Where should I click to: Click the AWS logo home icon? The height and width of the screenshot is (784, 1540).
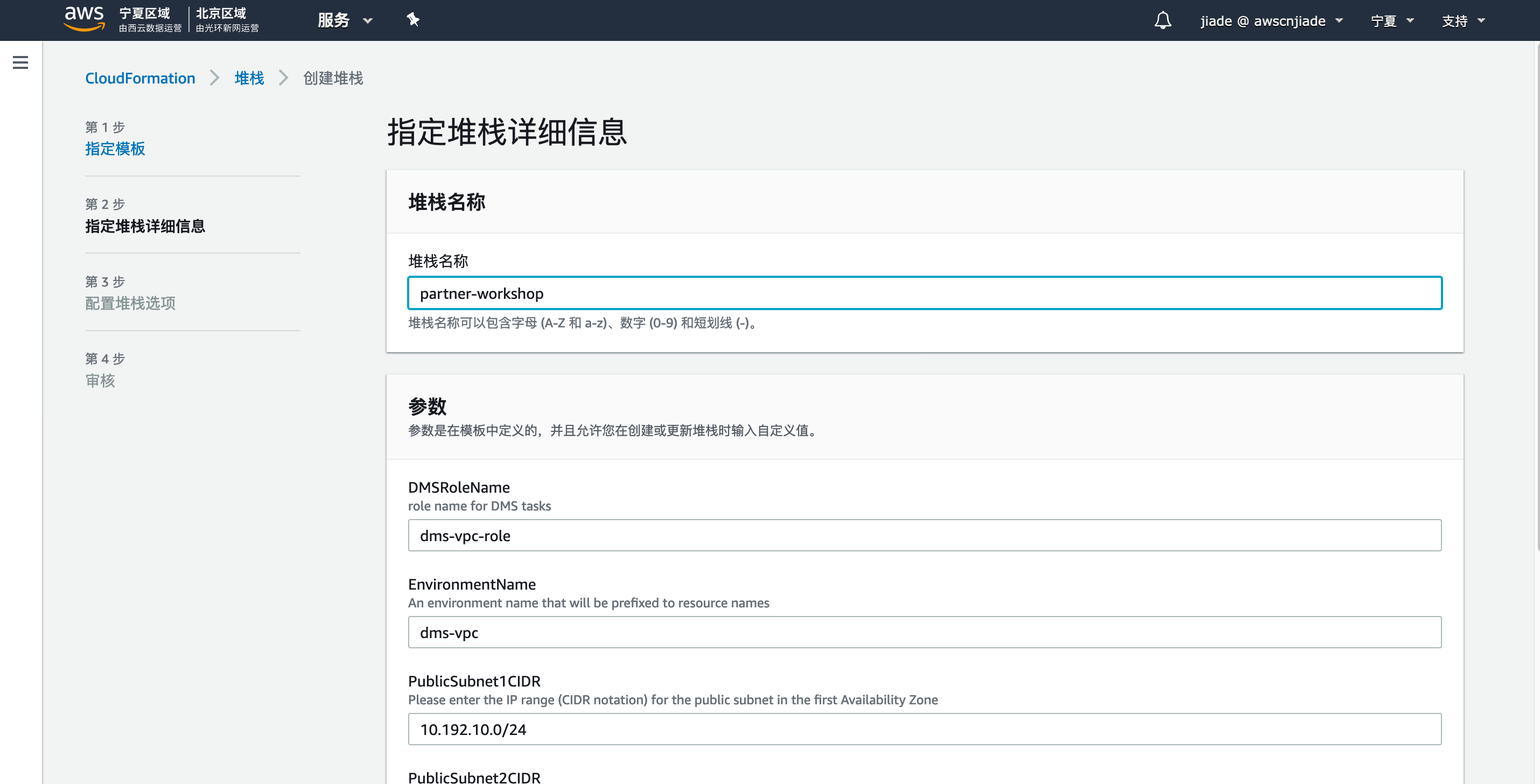[85, 18]
